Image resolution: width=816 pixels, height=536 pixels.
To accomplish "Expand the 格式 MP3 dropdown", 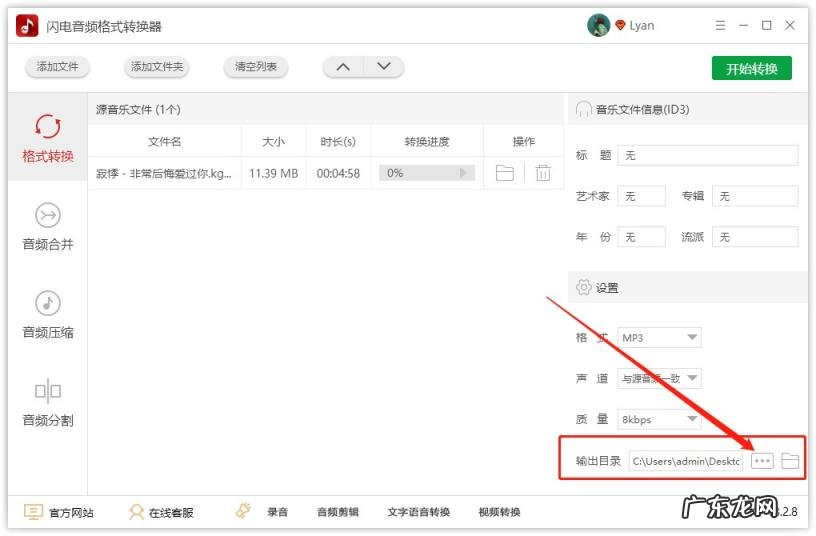I will (x=659, y=337).
